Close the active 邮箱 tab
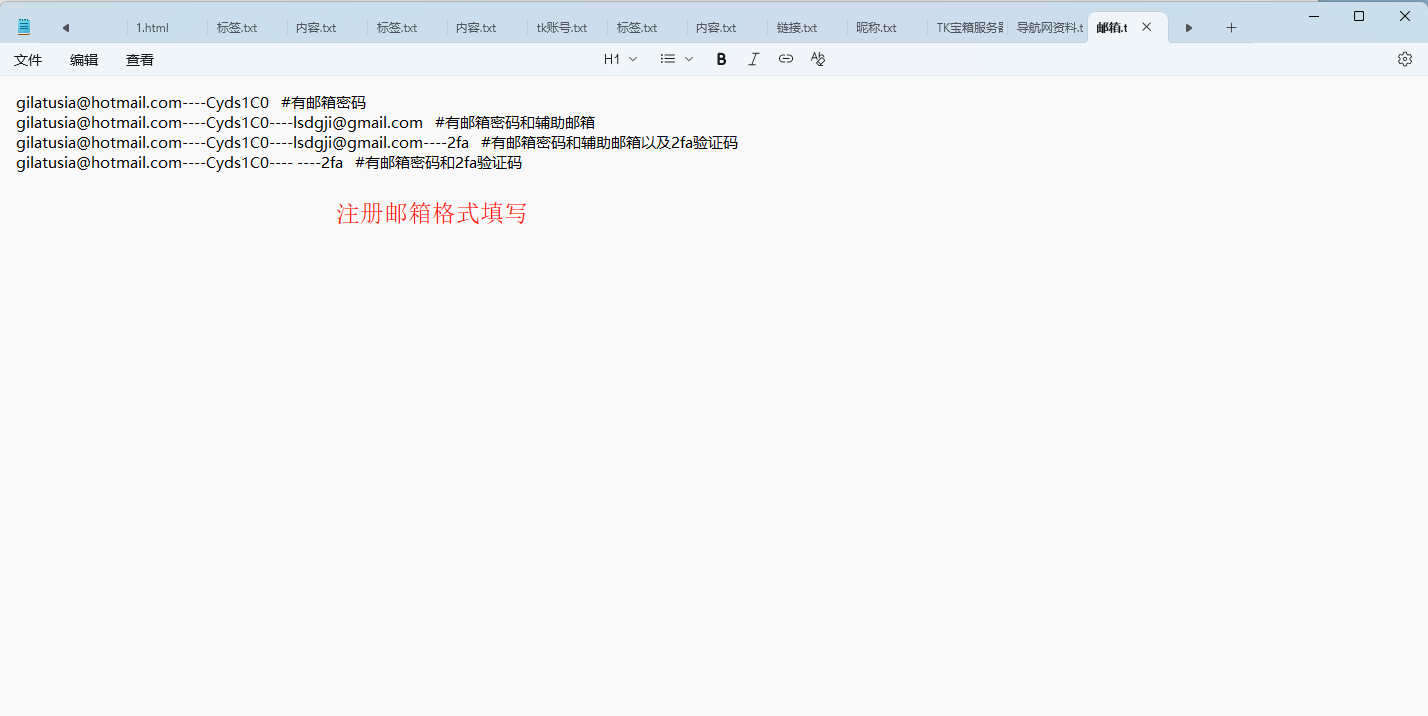This screenshot has width=1428, height=716. (1147, 27)
